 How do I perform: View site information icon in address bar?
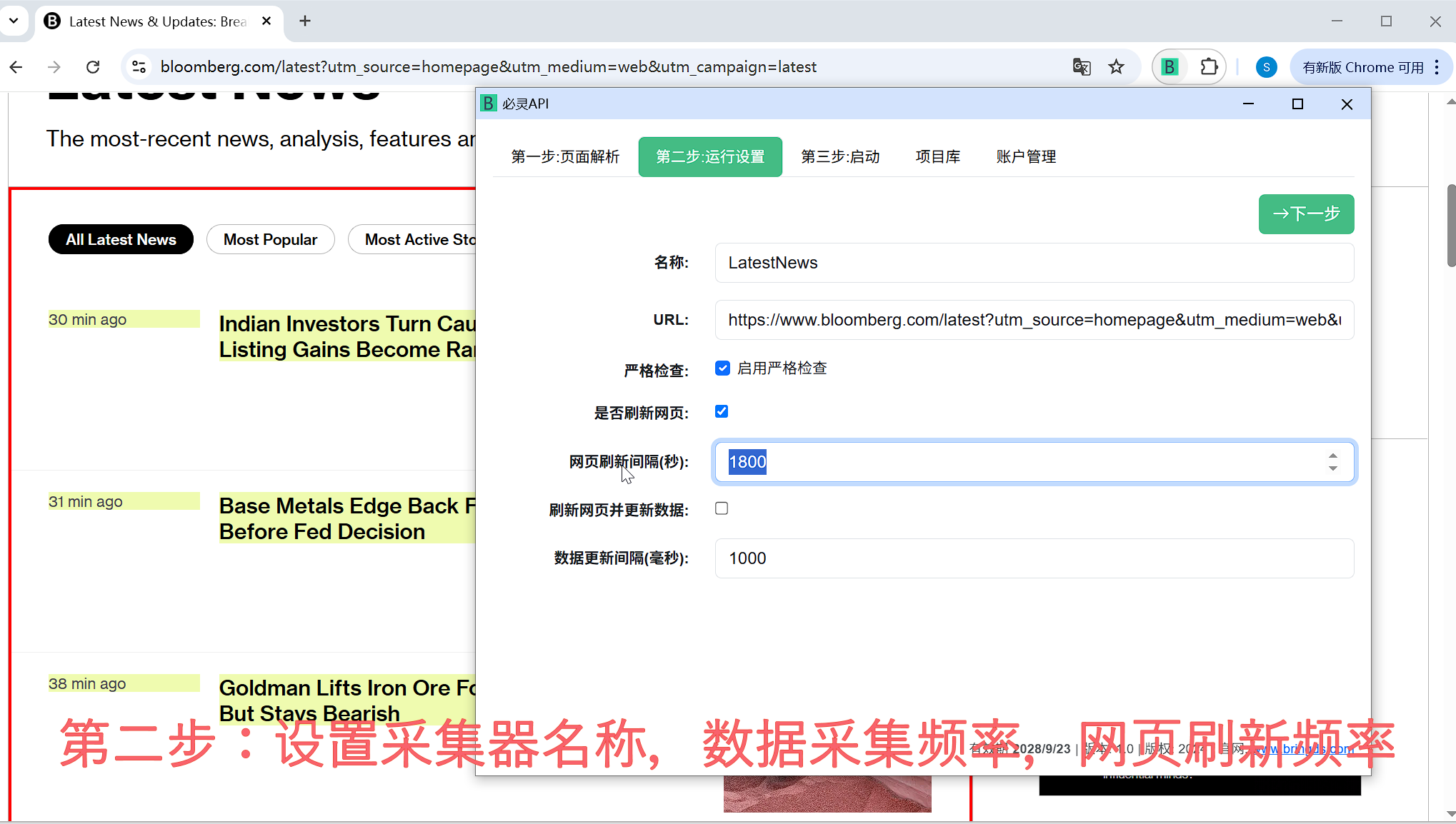[139, 67]
